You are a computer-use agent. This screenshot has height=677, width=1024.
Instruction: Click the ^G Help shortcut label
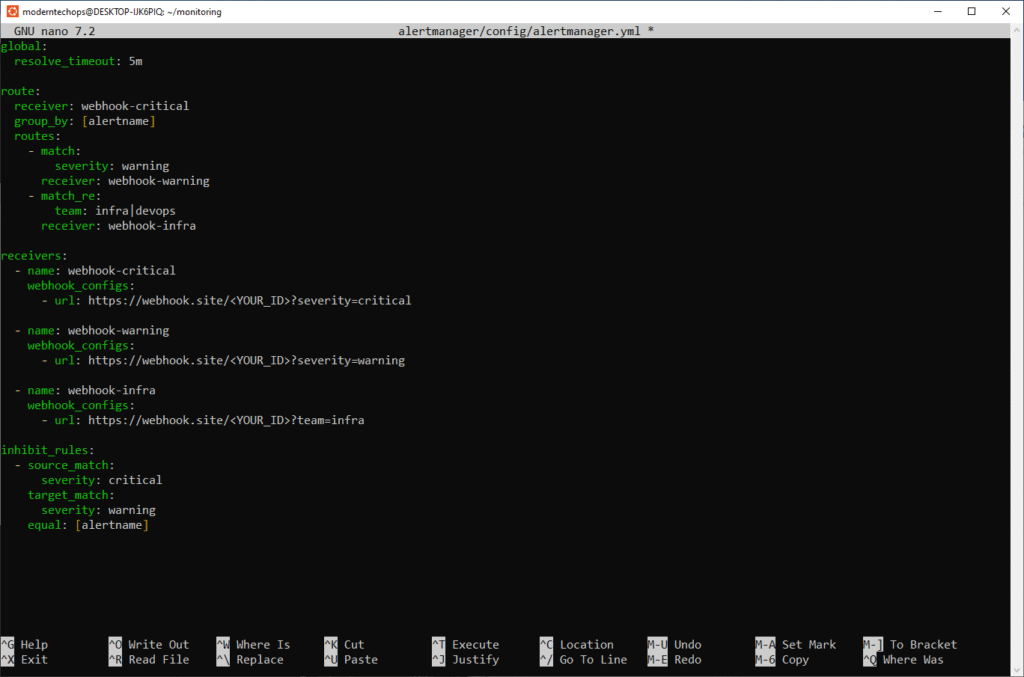click(x=25, y=644)
